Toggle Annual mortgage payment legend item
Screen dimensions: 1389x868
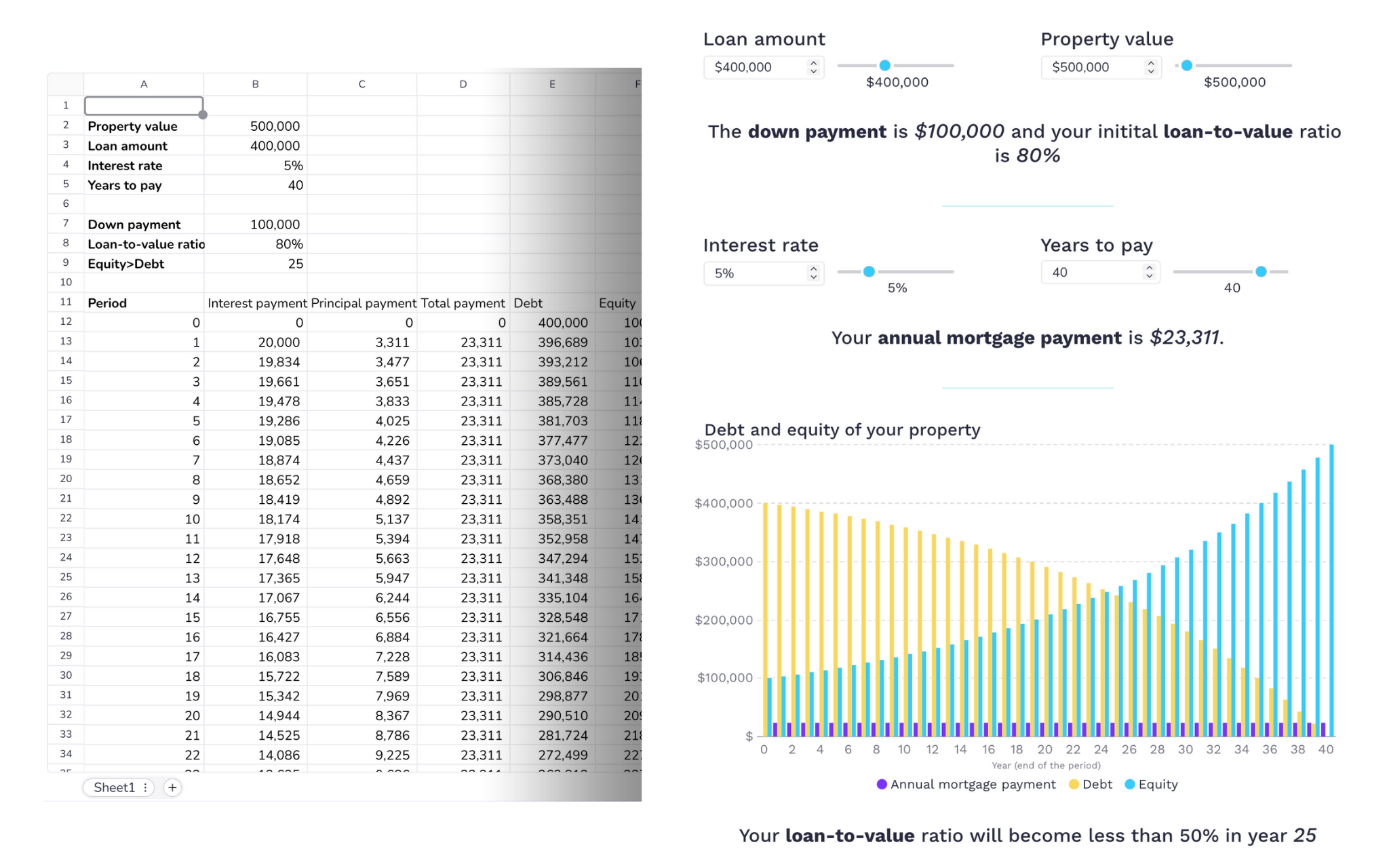(x=966, y=785)
